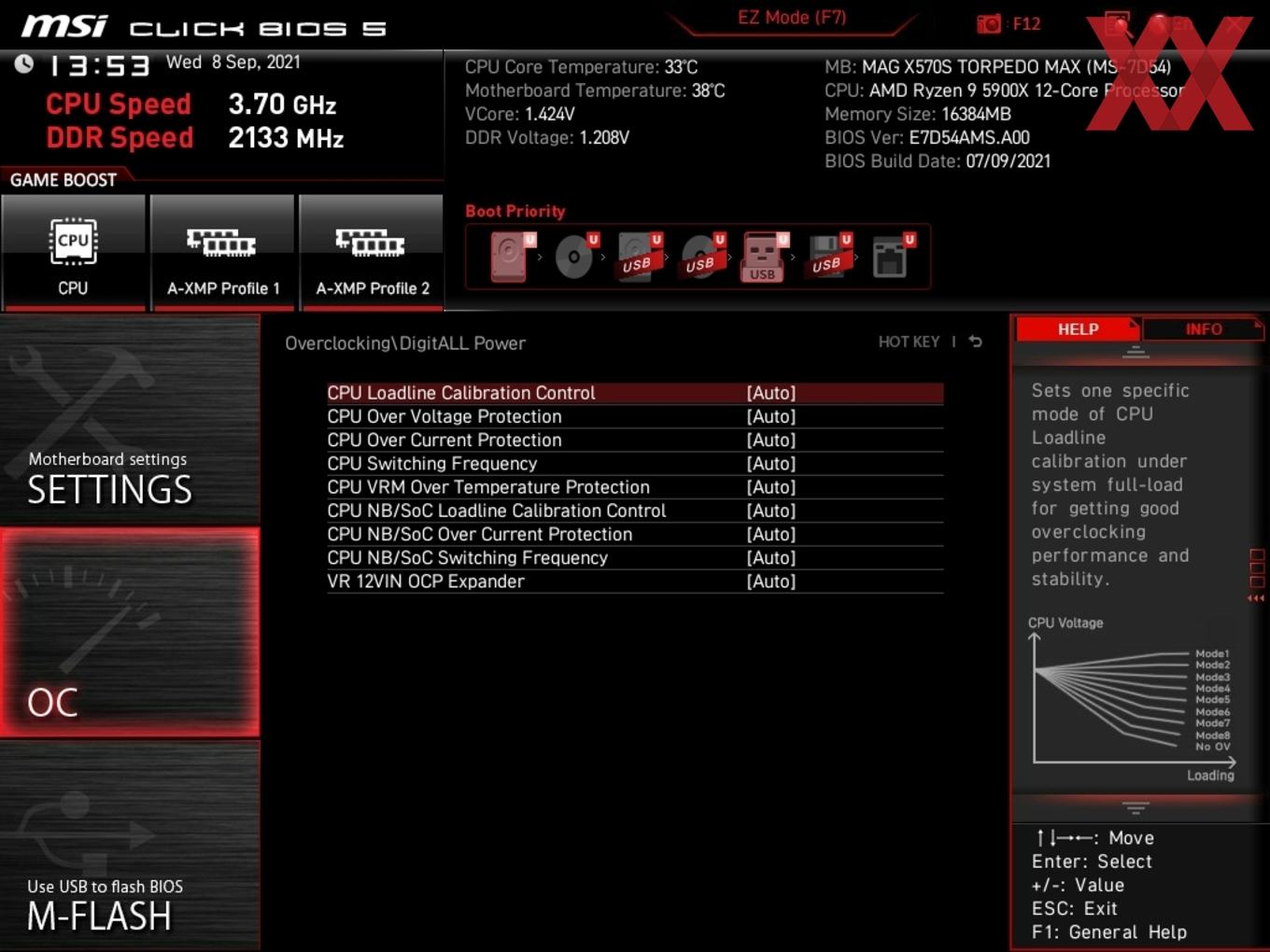Select the CPU Loadline Calibration Control row label
The image size is (1270, 952).
461,393
